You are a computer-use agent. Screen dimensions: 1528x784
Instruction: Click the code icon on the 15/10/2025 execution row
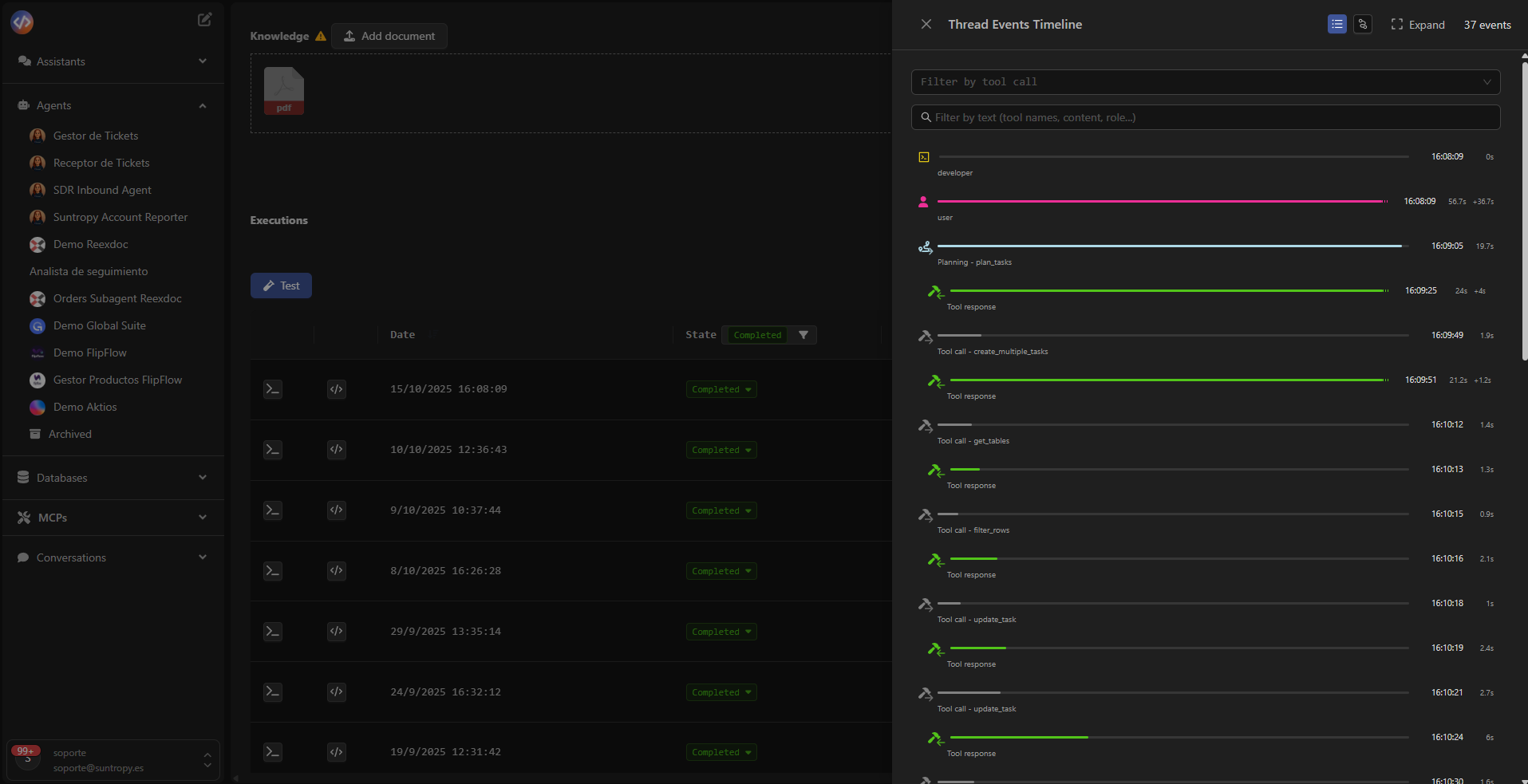pos(336,388)
